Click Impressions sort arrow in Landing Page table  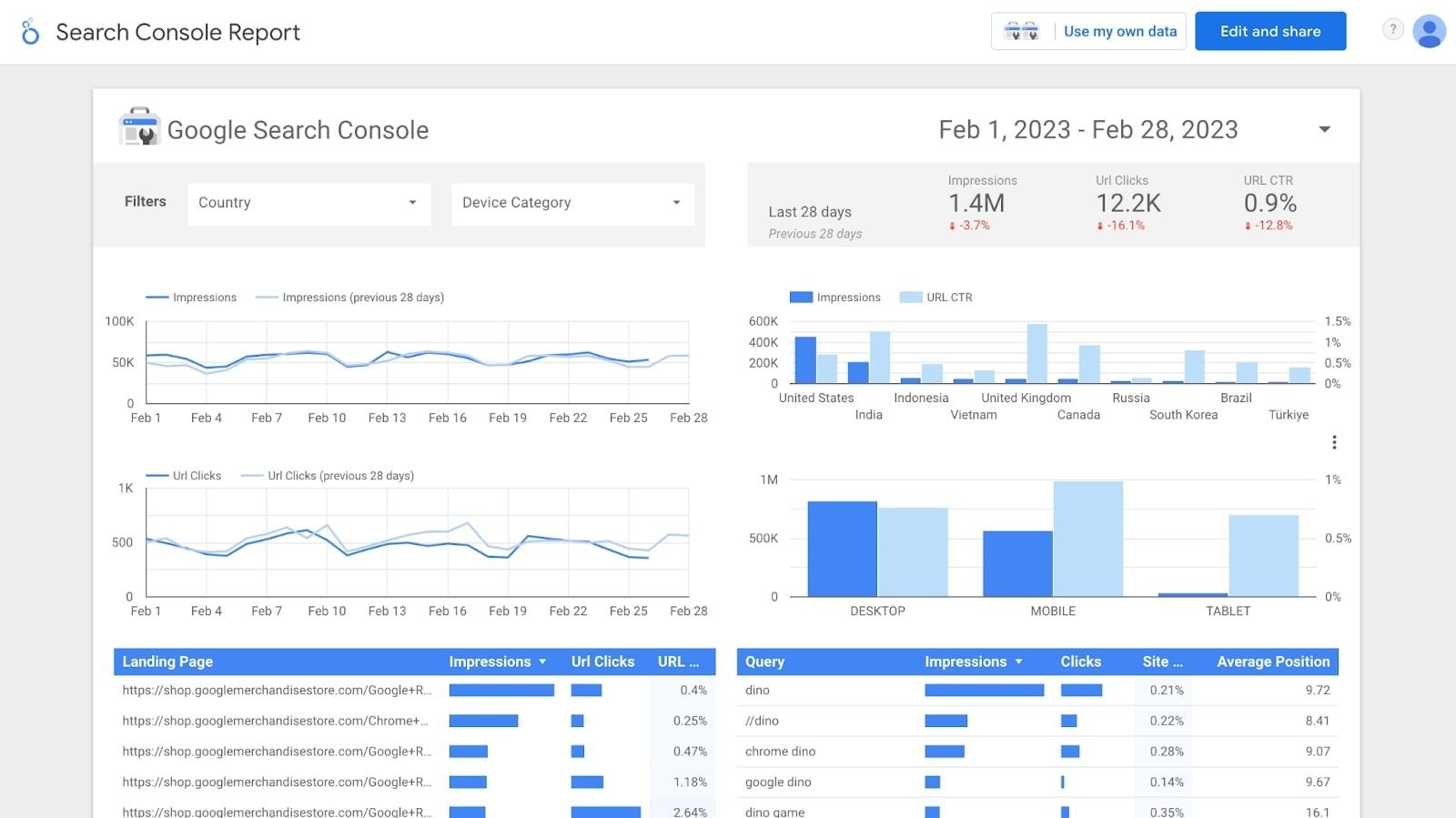(x=542, y=661)
